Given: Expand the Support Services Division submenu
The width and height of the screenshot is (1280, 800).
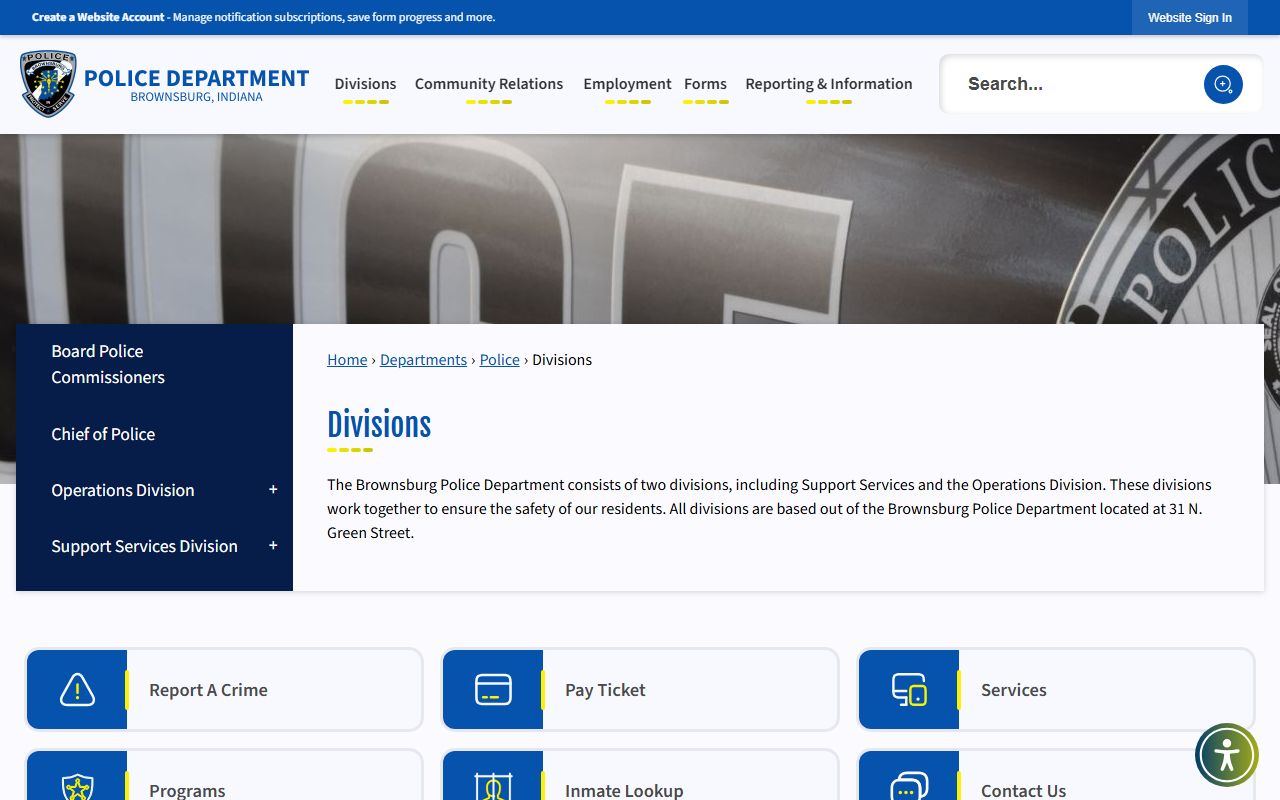Looking at the screenshot, I should (273, 546).
